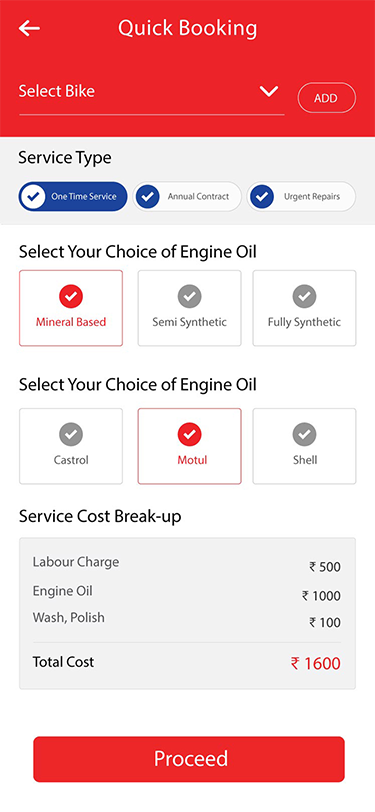This screenshot has height=812, width=375.
Task: Expand the Select Bike dropdown chevron
Action: tap(269, 92)
